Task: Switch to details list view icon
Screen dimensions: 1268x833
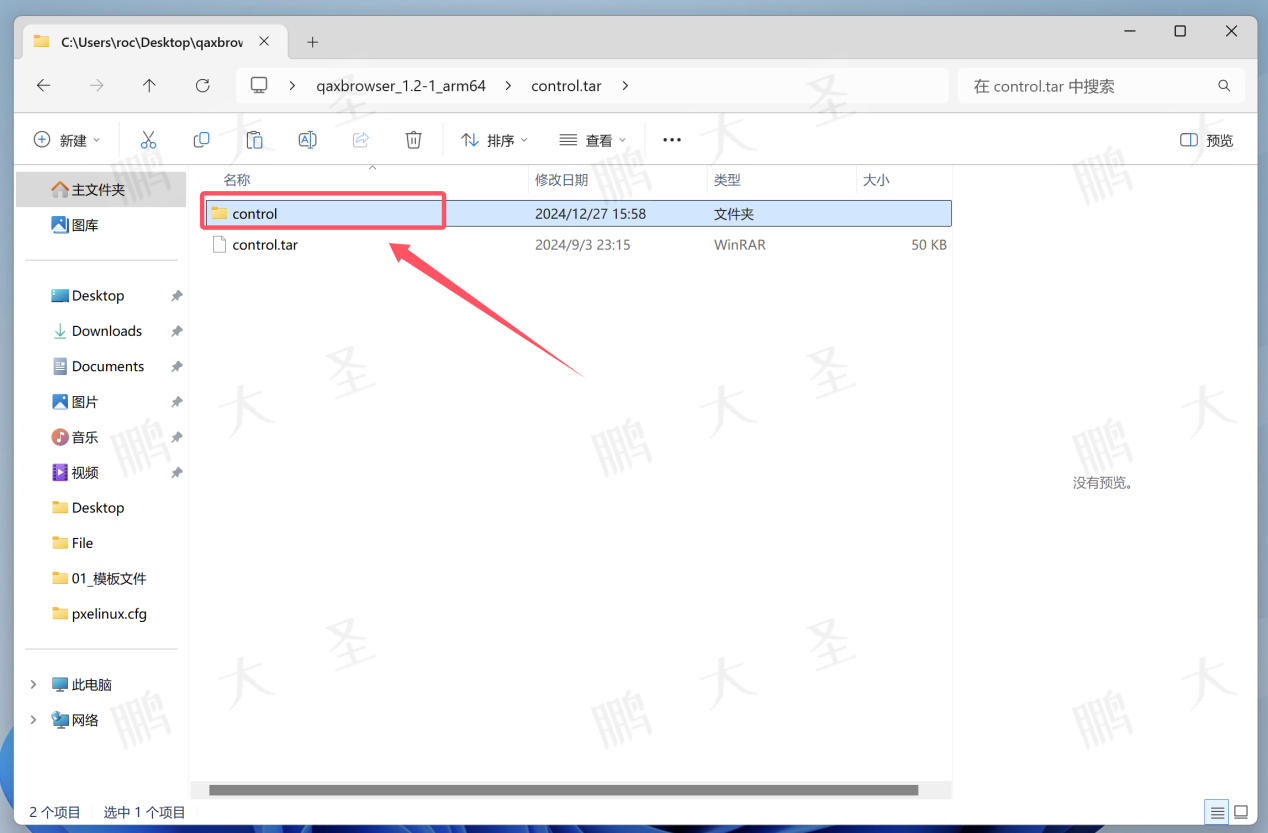Action: point(1217,811)
